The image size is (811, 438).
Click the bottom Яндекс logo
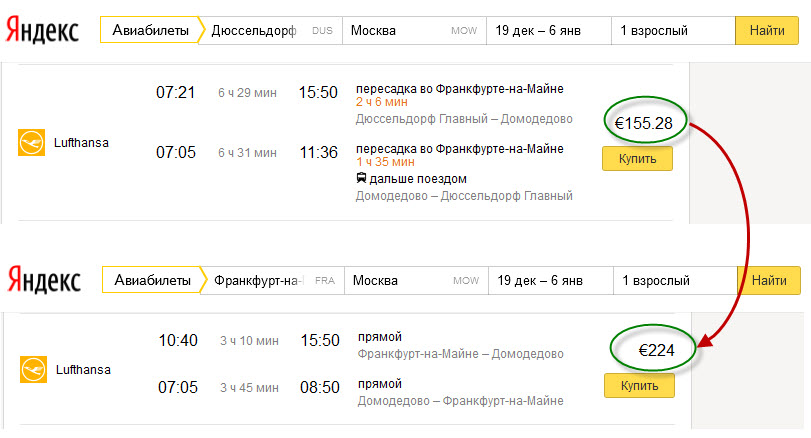pyautogui.click(x=44, y=280)
